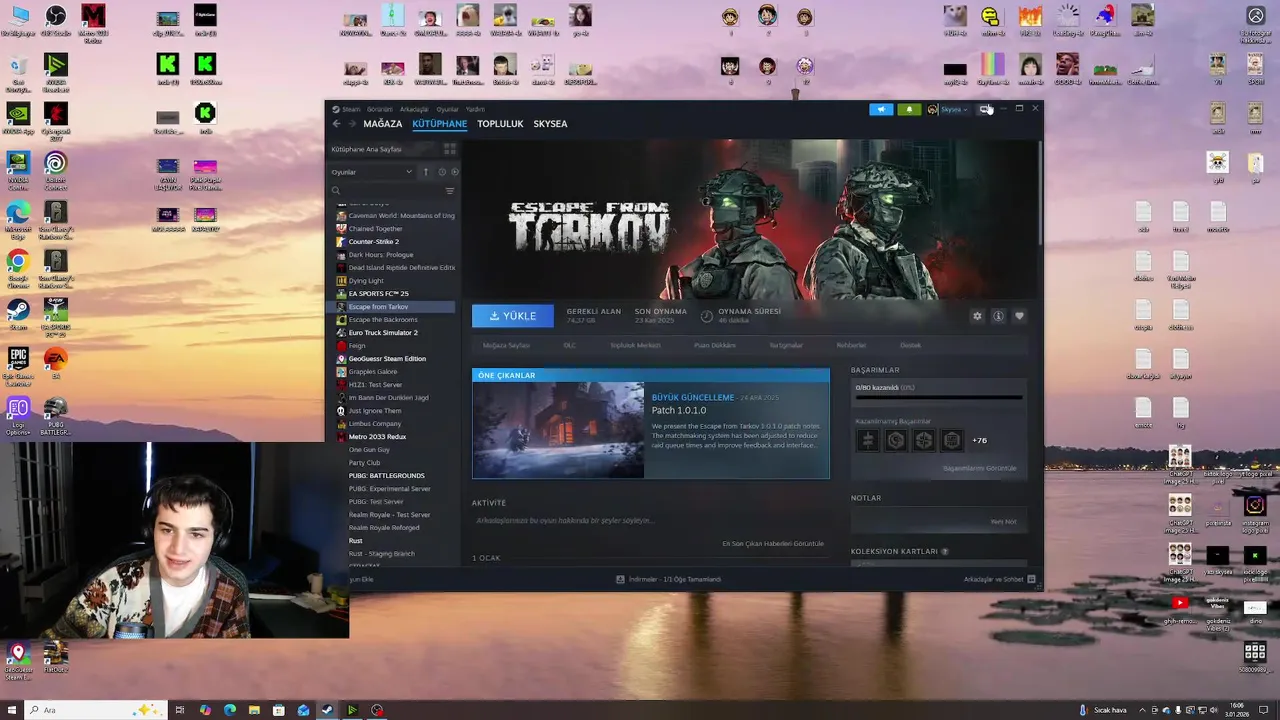Screen dimensions: 1280x720
Task: Click the Steam forward navigation arrow
Action: [352, 124]
